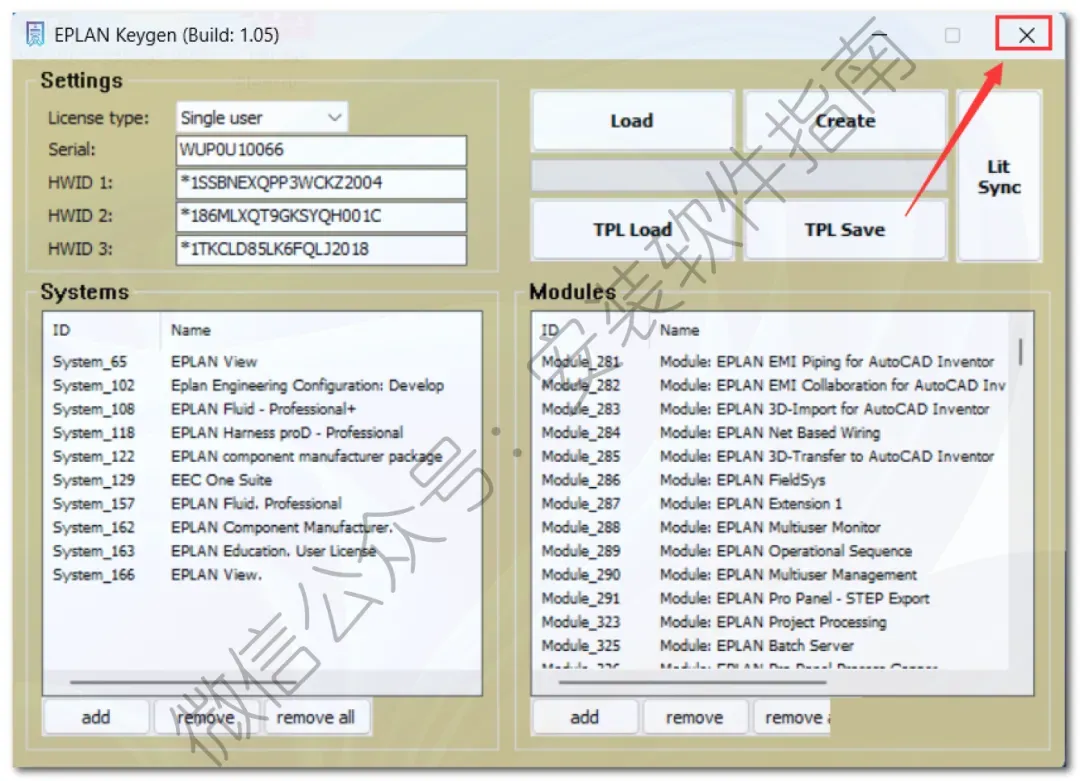Select System_166 EPLAN View row

262,574
